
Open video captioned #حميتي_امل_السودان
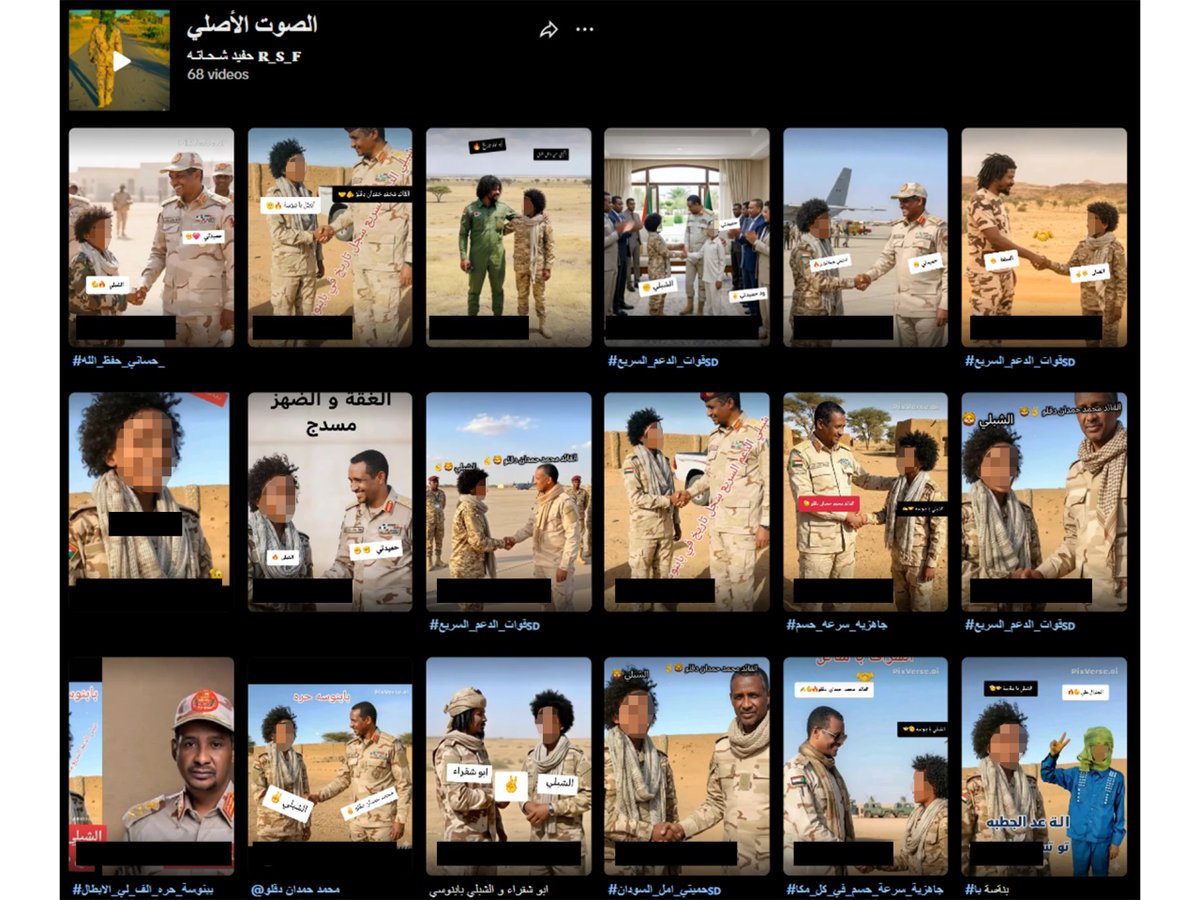coord(687,766)
